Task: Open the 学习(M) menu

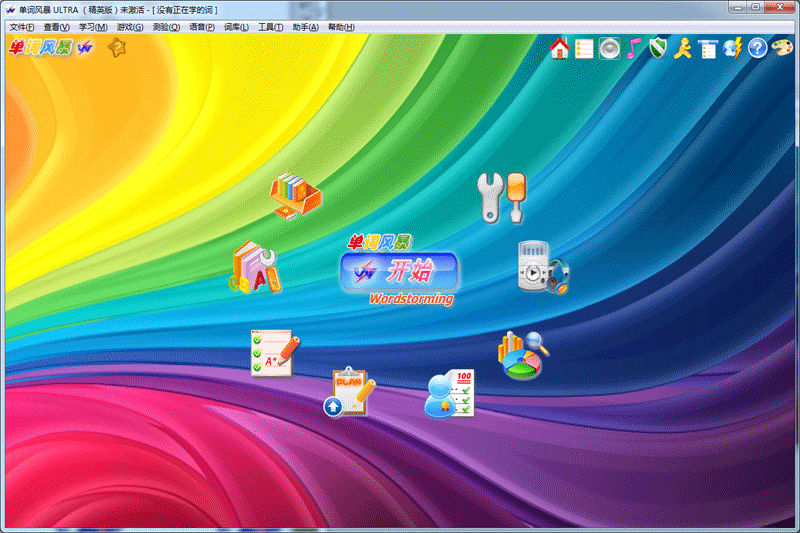Action: coord(93,27)
